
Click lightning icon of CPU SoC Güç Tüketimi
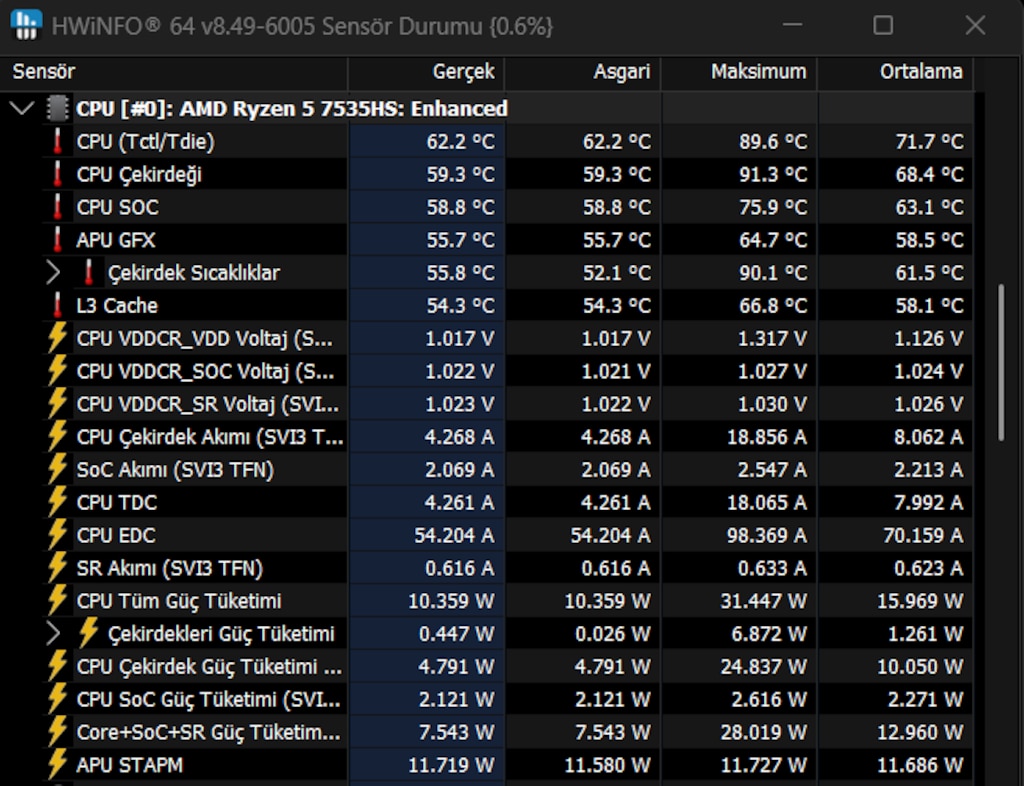pos(57,698)
